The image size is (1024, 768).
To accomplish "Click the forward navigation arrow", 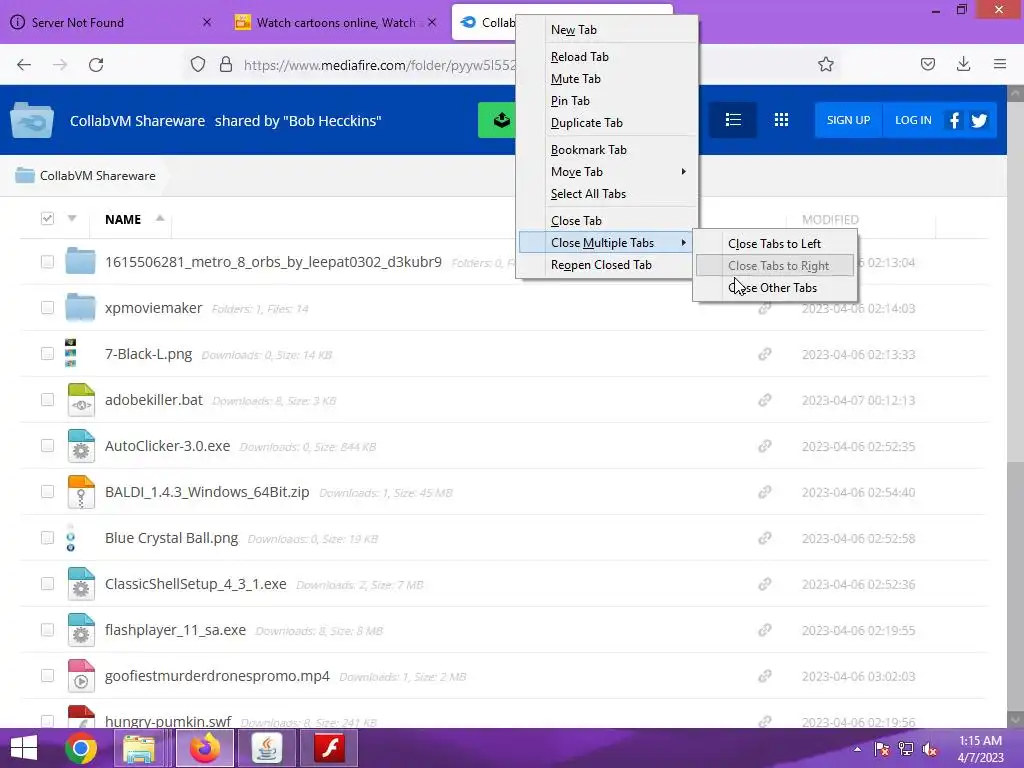I will click(x=60, y=65).
